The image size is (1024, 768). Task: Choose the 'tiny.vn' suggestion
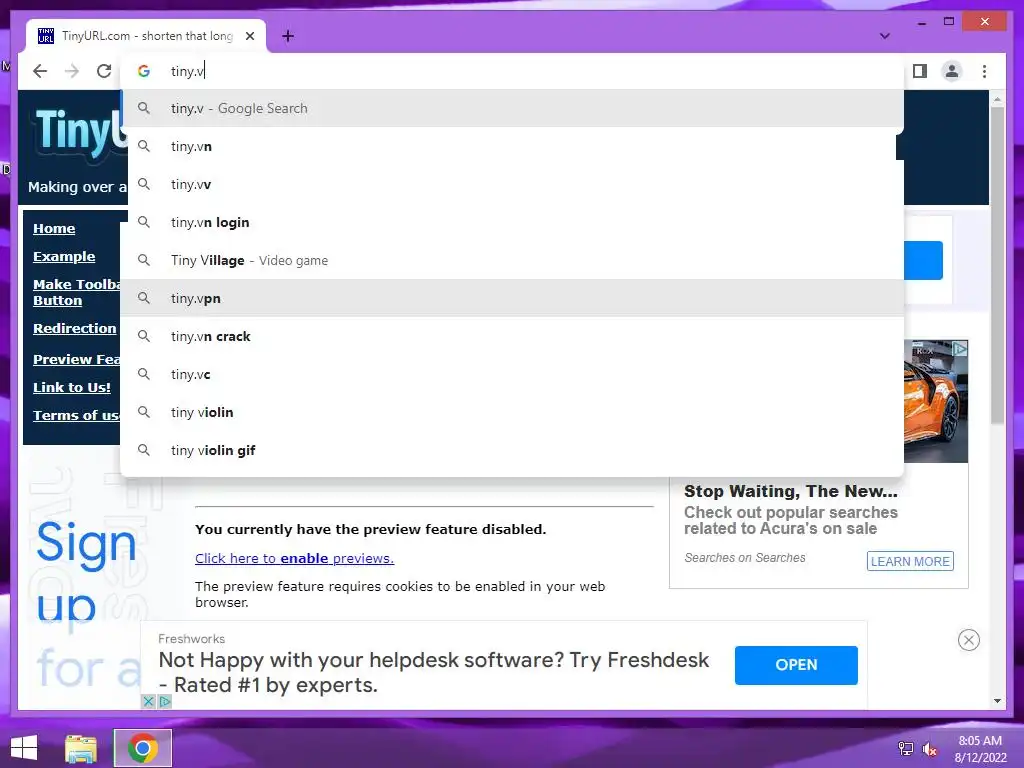coord(513,146)
